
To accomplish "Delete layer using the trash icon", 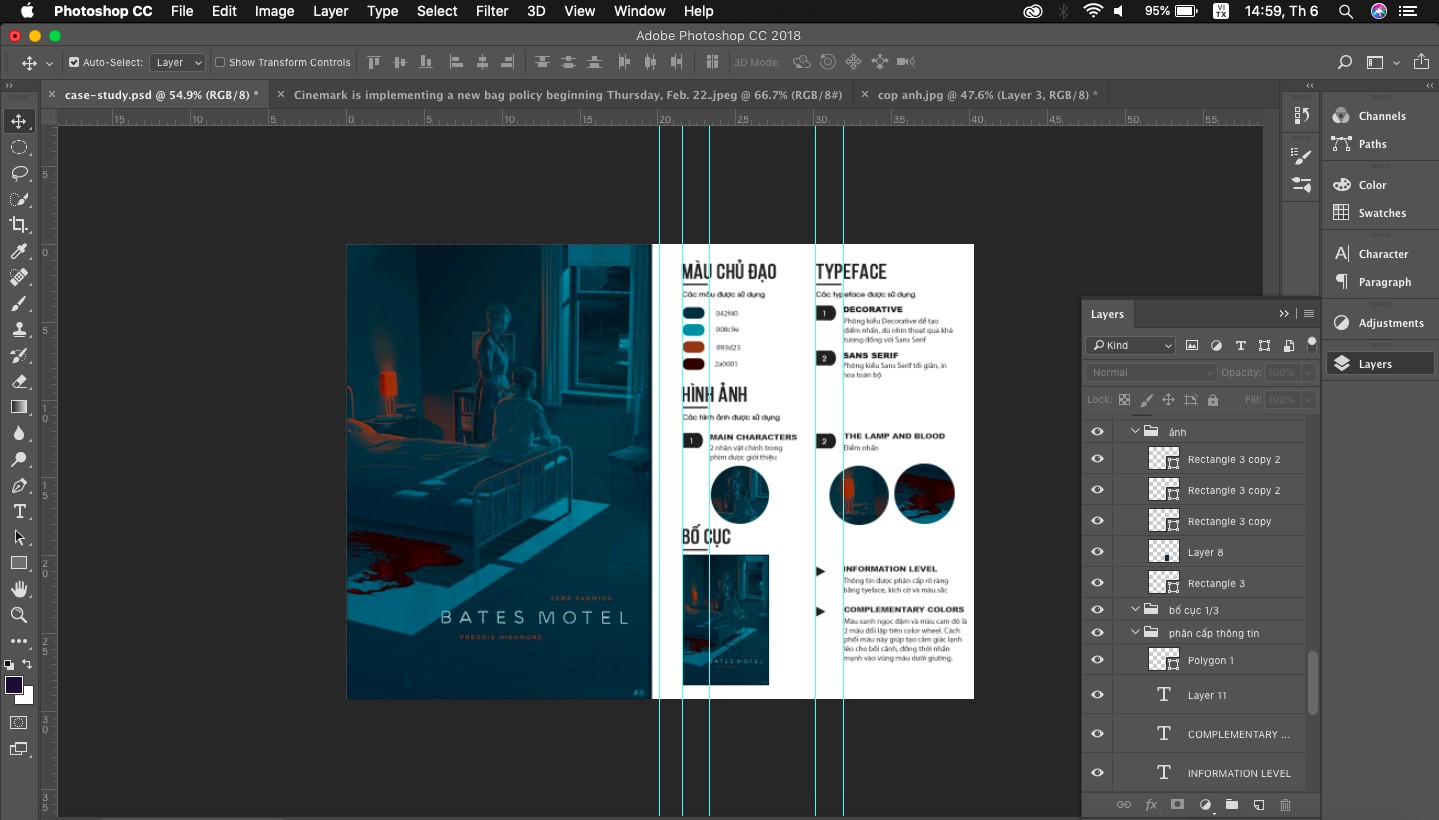I will pos(1286,804).
